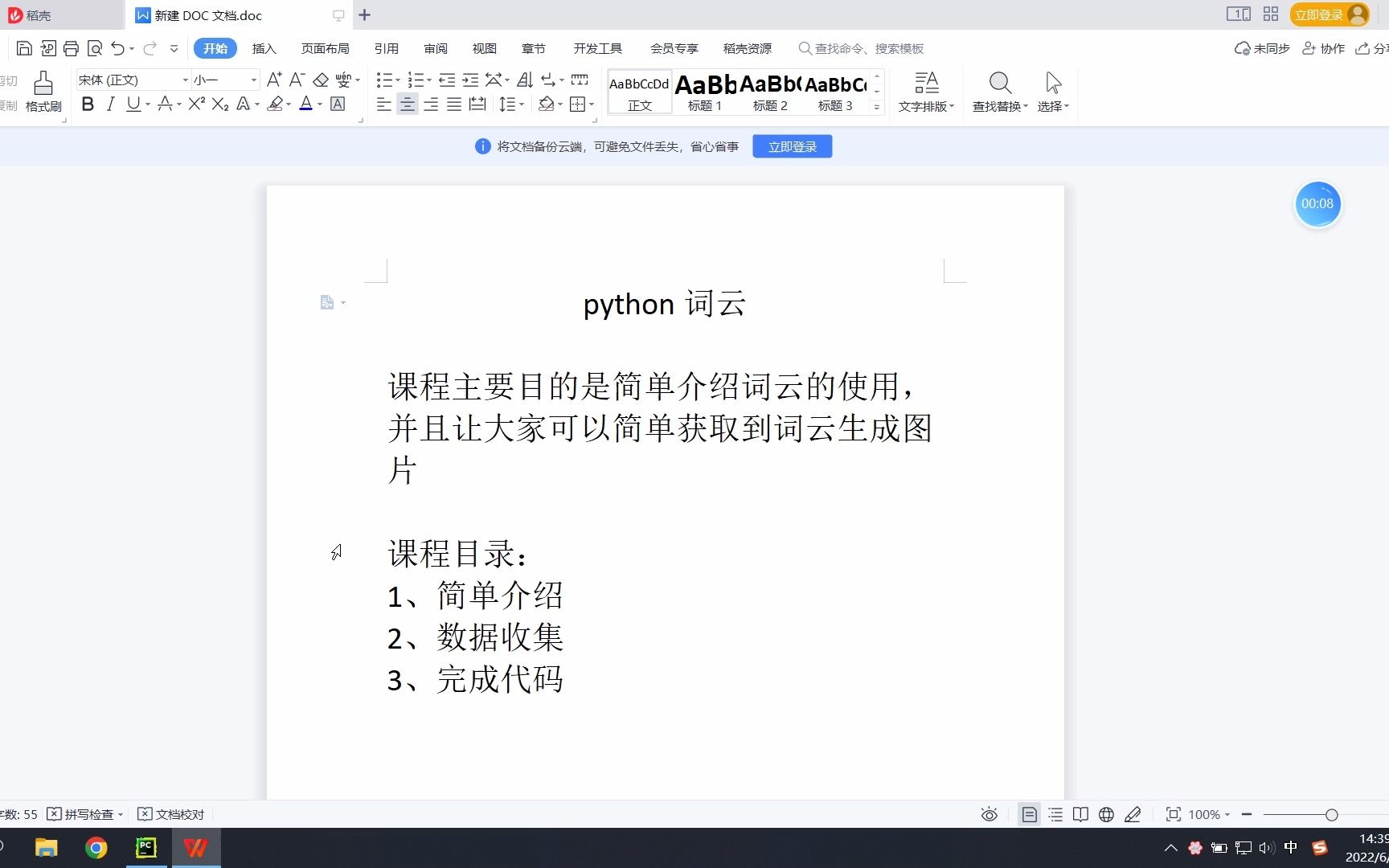
Task: Toggle center alignment button
Action: 408,104
